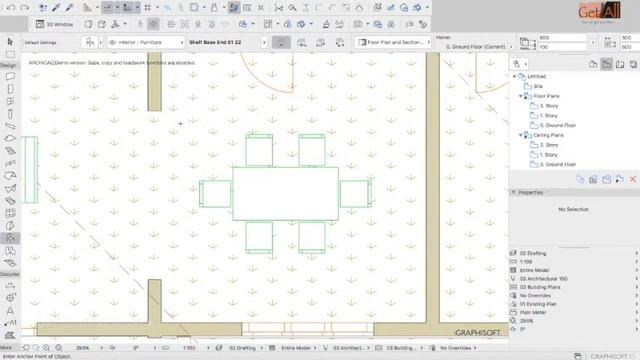The height and width of the screenshot is (360, 640).
Task: Open the Entire Model dropdown in bottom bar
Action: [x=295, y=348]
